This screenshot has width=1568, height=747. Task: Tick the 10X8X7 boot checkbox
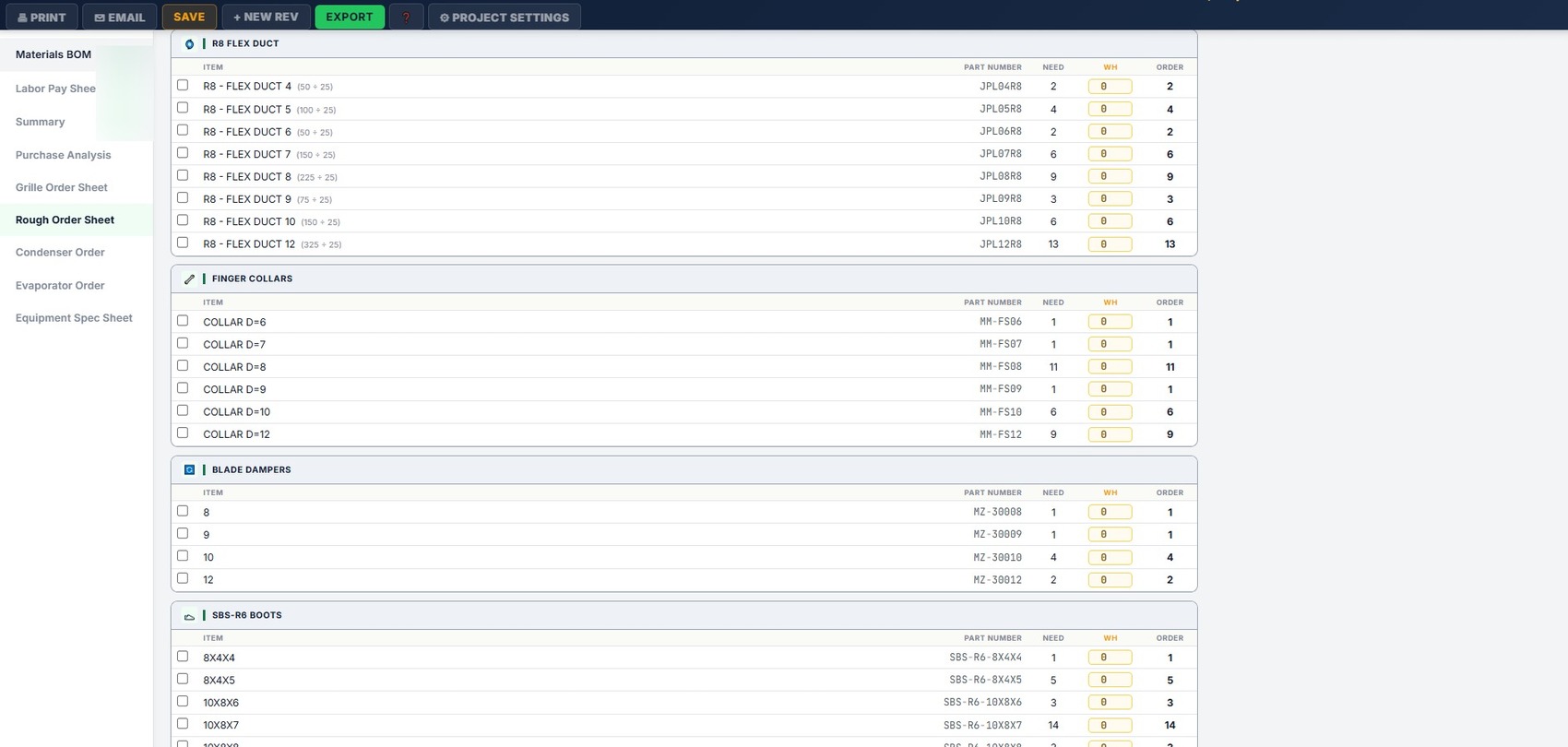(183, 724)
